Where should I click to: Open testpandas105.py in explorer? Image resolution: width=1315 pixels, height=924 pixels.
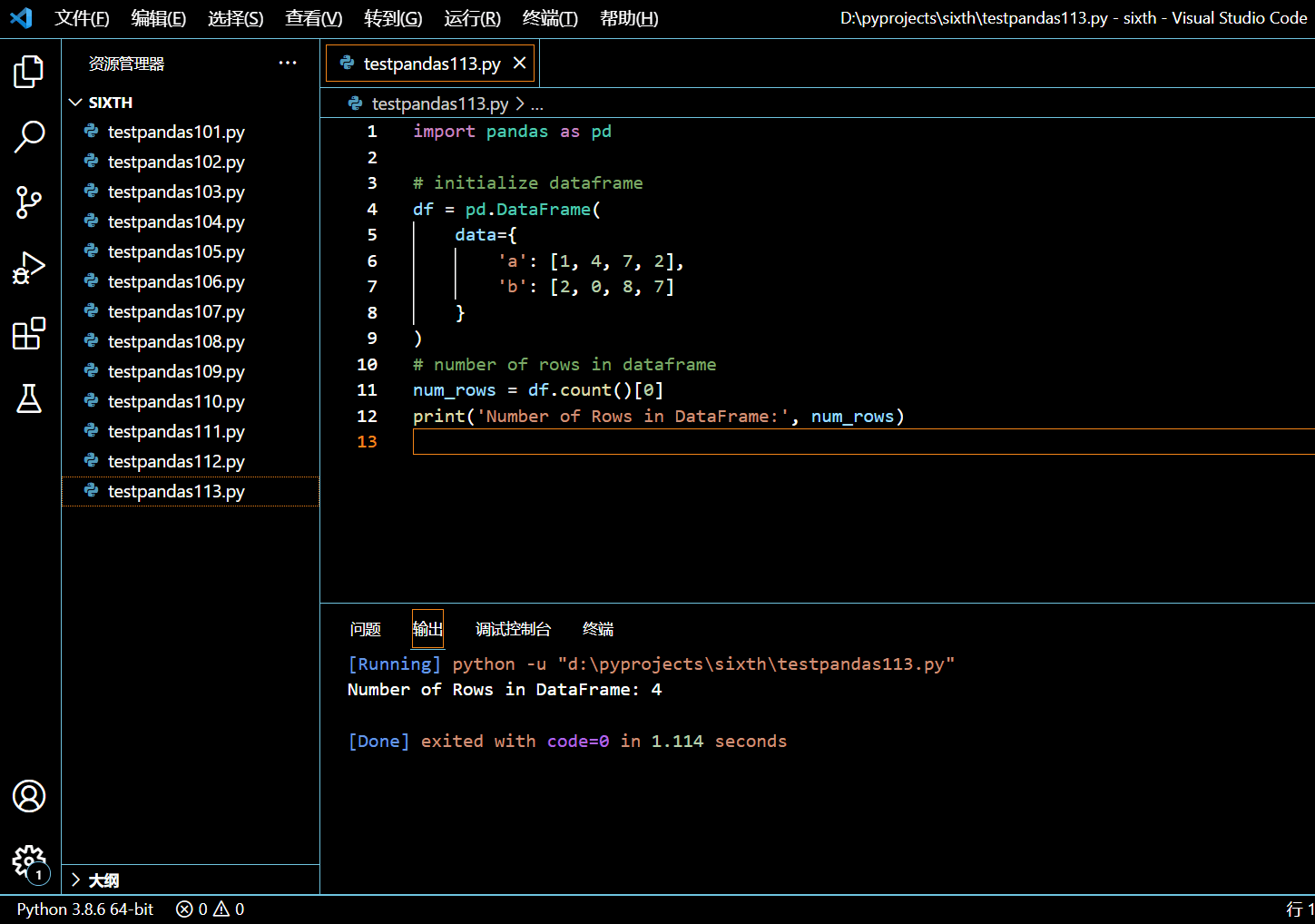tap(191, 251)
